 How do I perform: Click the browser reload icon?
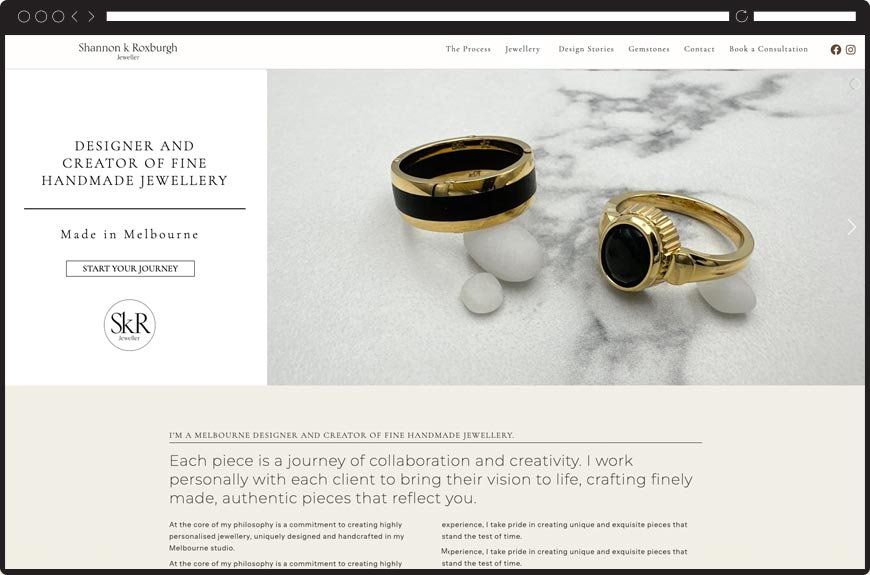741,16
